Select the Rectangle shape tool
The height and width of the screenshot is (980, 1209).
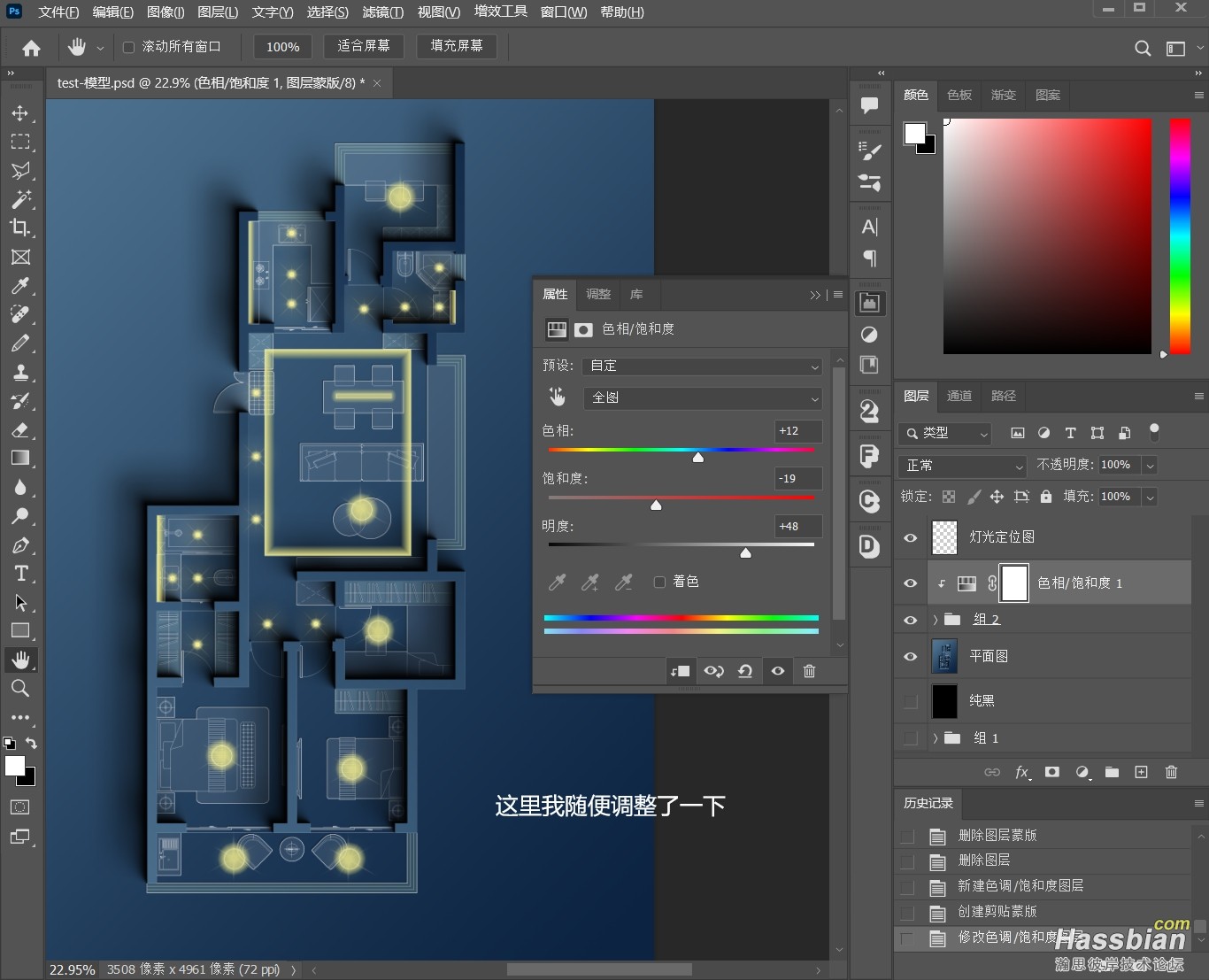click(x=20, y=630)
